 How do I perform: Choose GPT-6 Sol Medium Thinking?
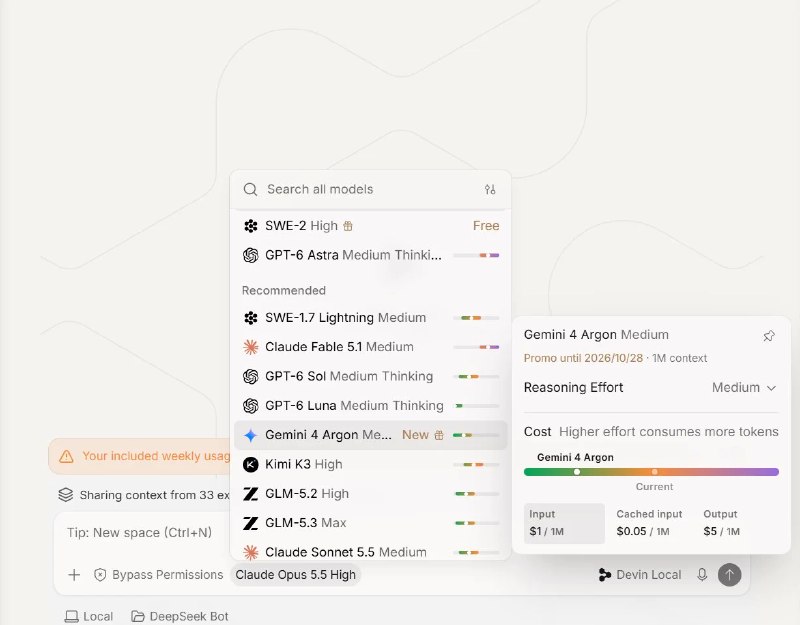371,377
